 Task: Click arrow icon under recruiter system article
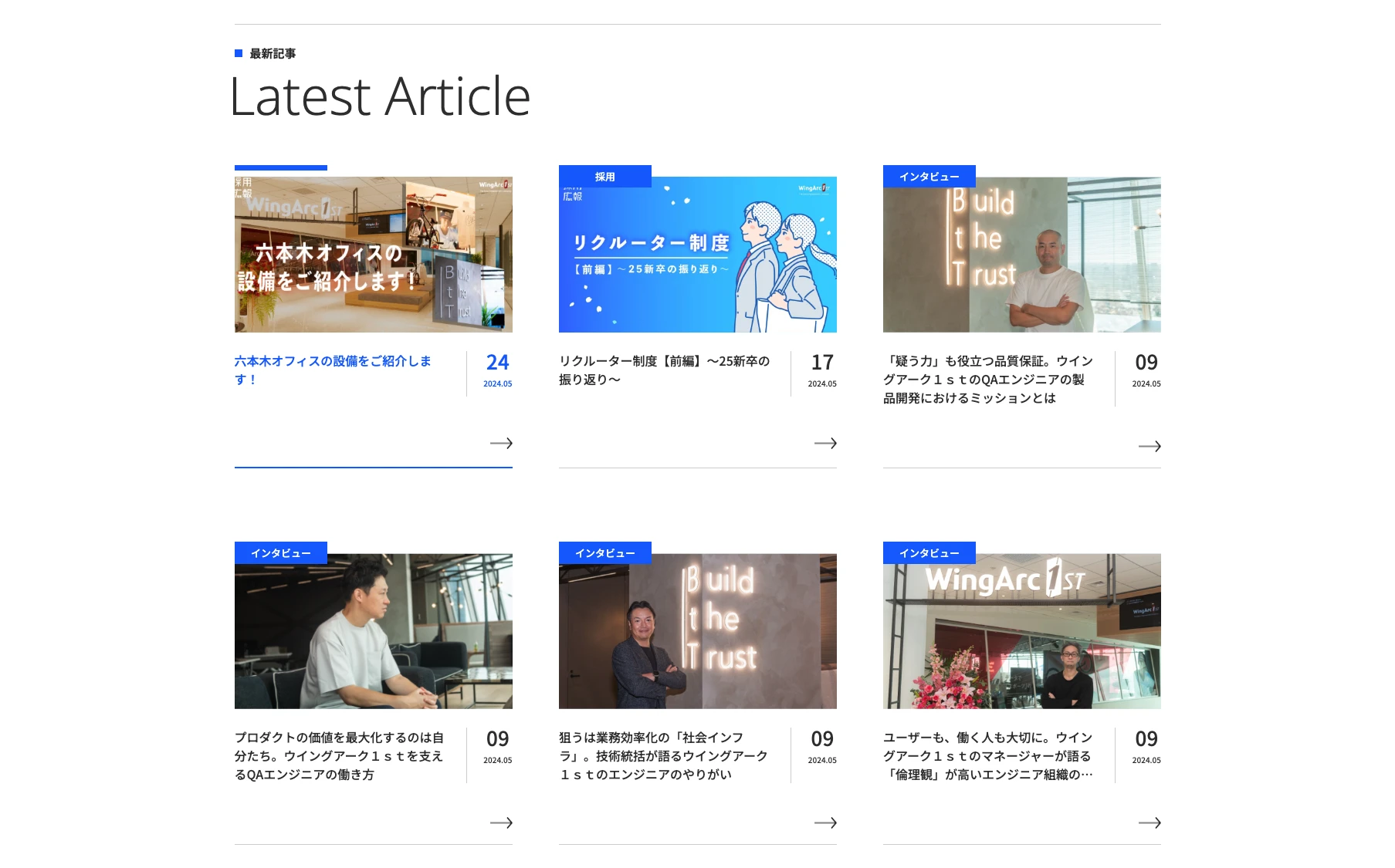(825, 443)
